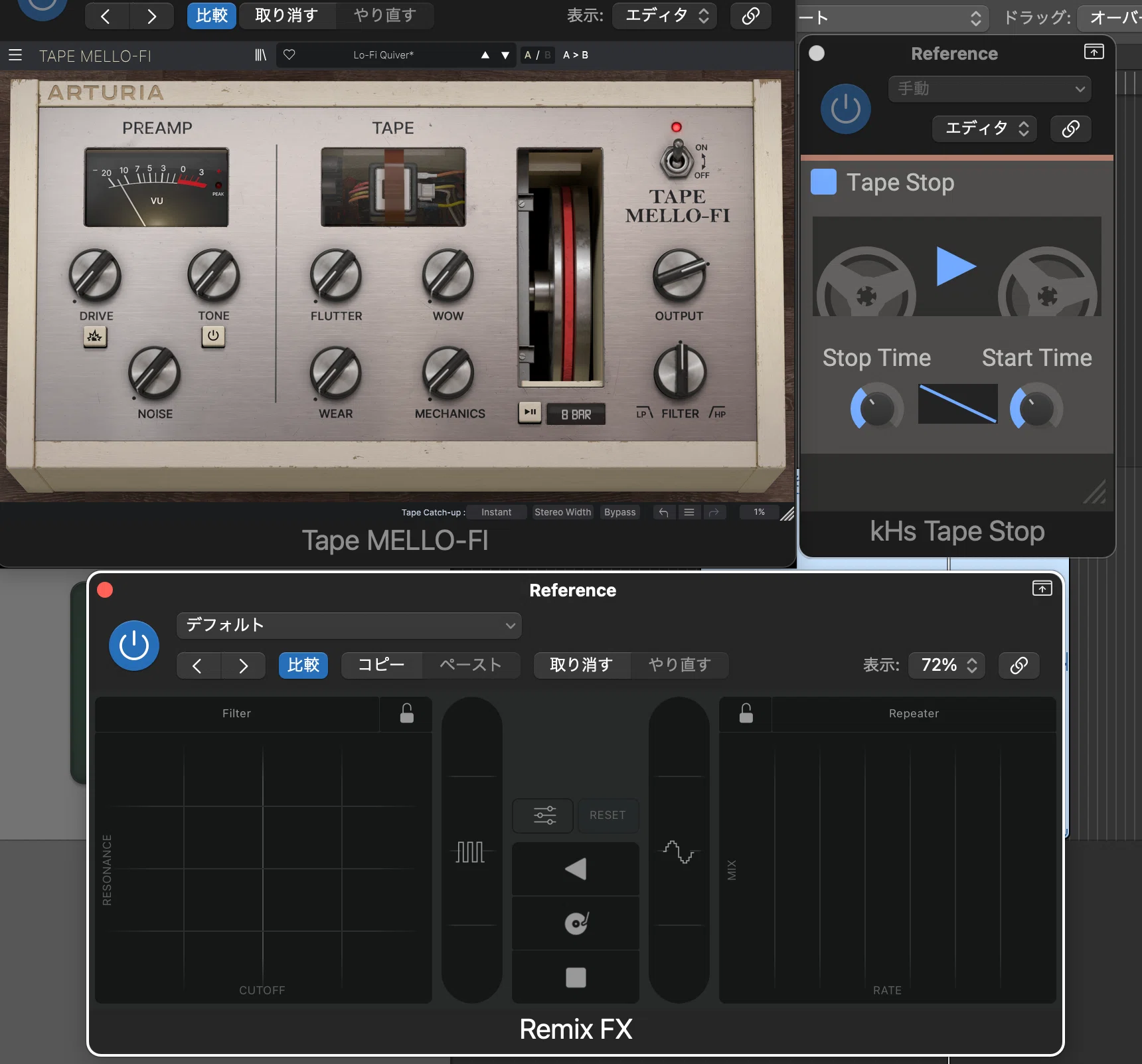Open the drag mode dropdown in the top bar
Image resolution: width=1142 pixels, height=1064 pixels.
tap(1109, 17)
